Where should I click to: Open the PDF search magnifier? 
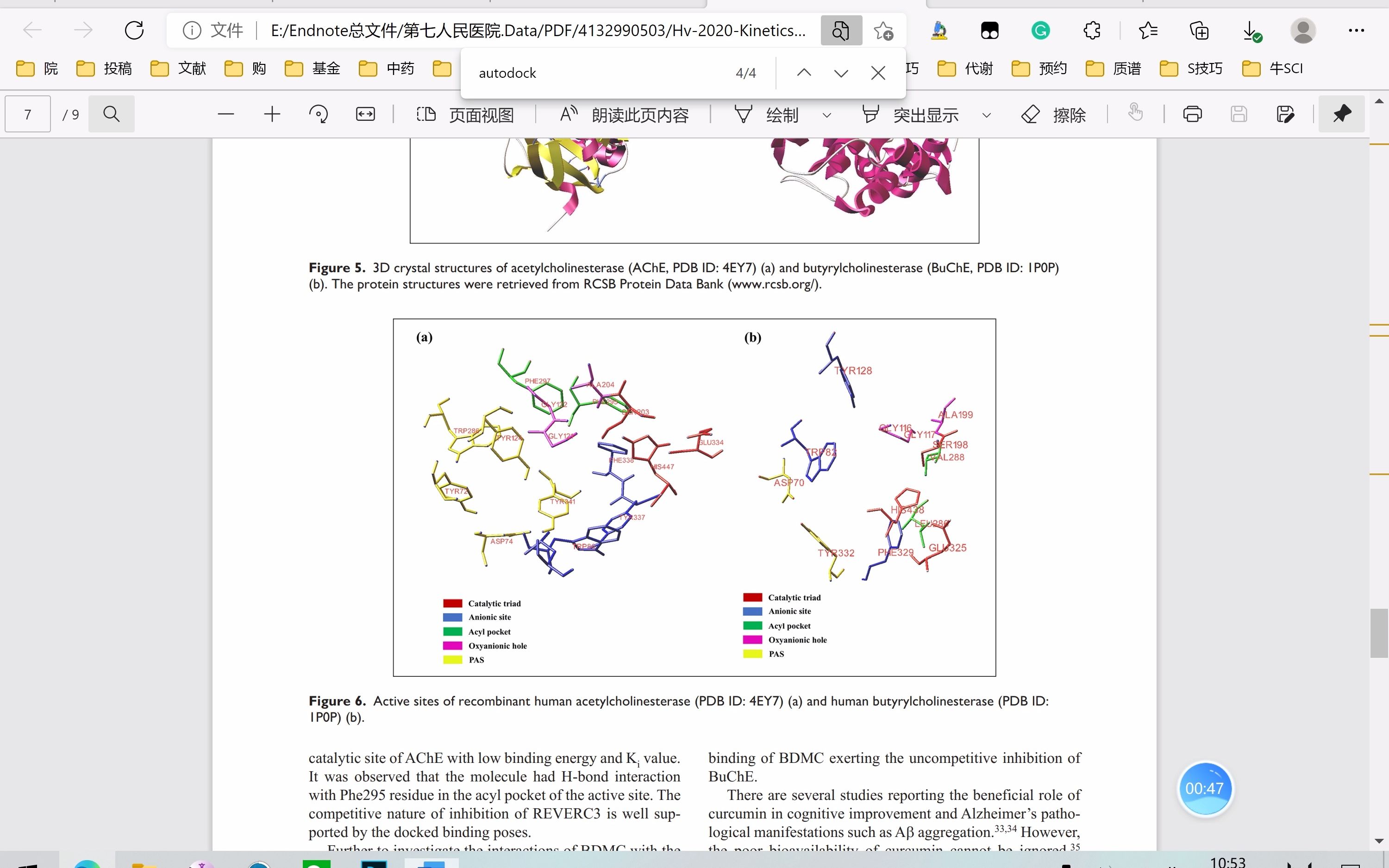pyautogui.click(x=111, y=114)
